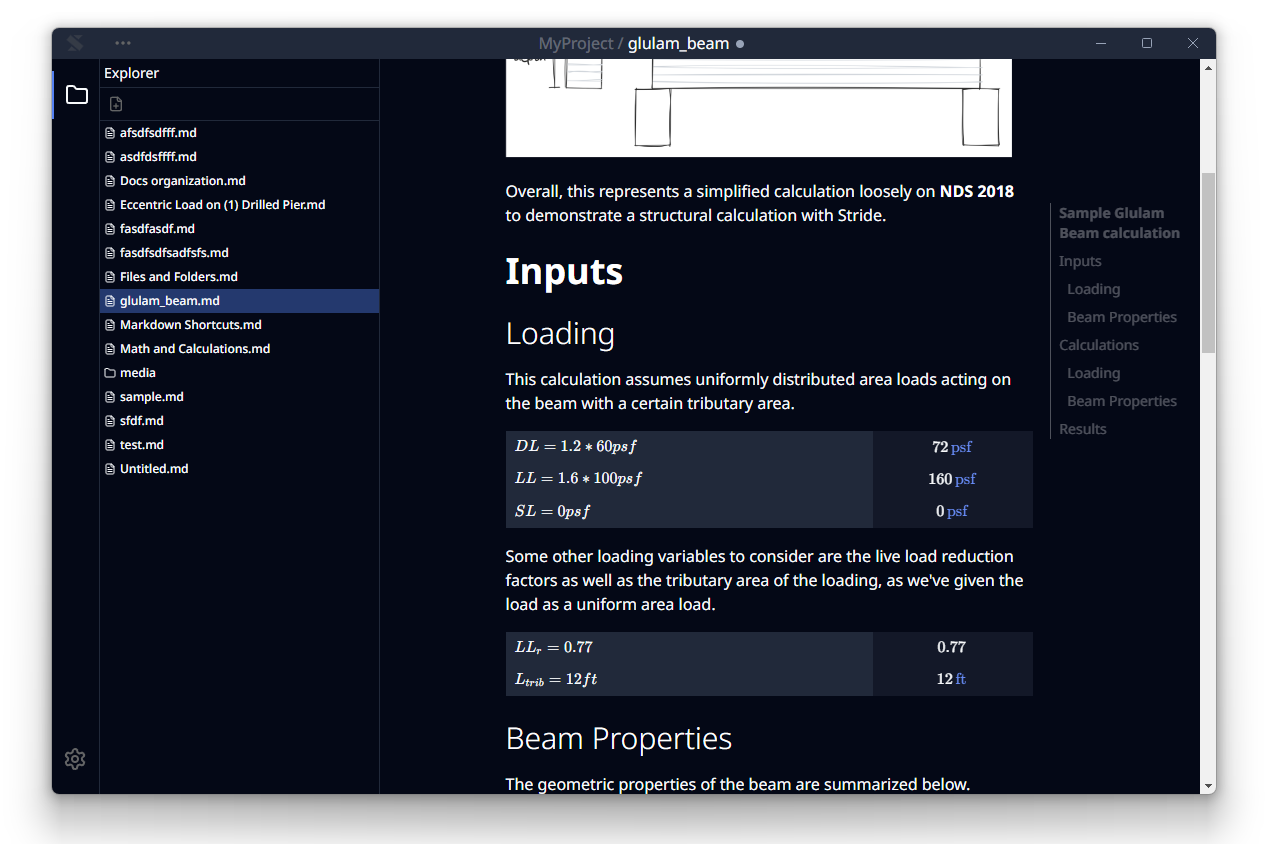Open Untitled.md file
Viewport: 1281px width, 844px height.
tap(240, 469)
